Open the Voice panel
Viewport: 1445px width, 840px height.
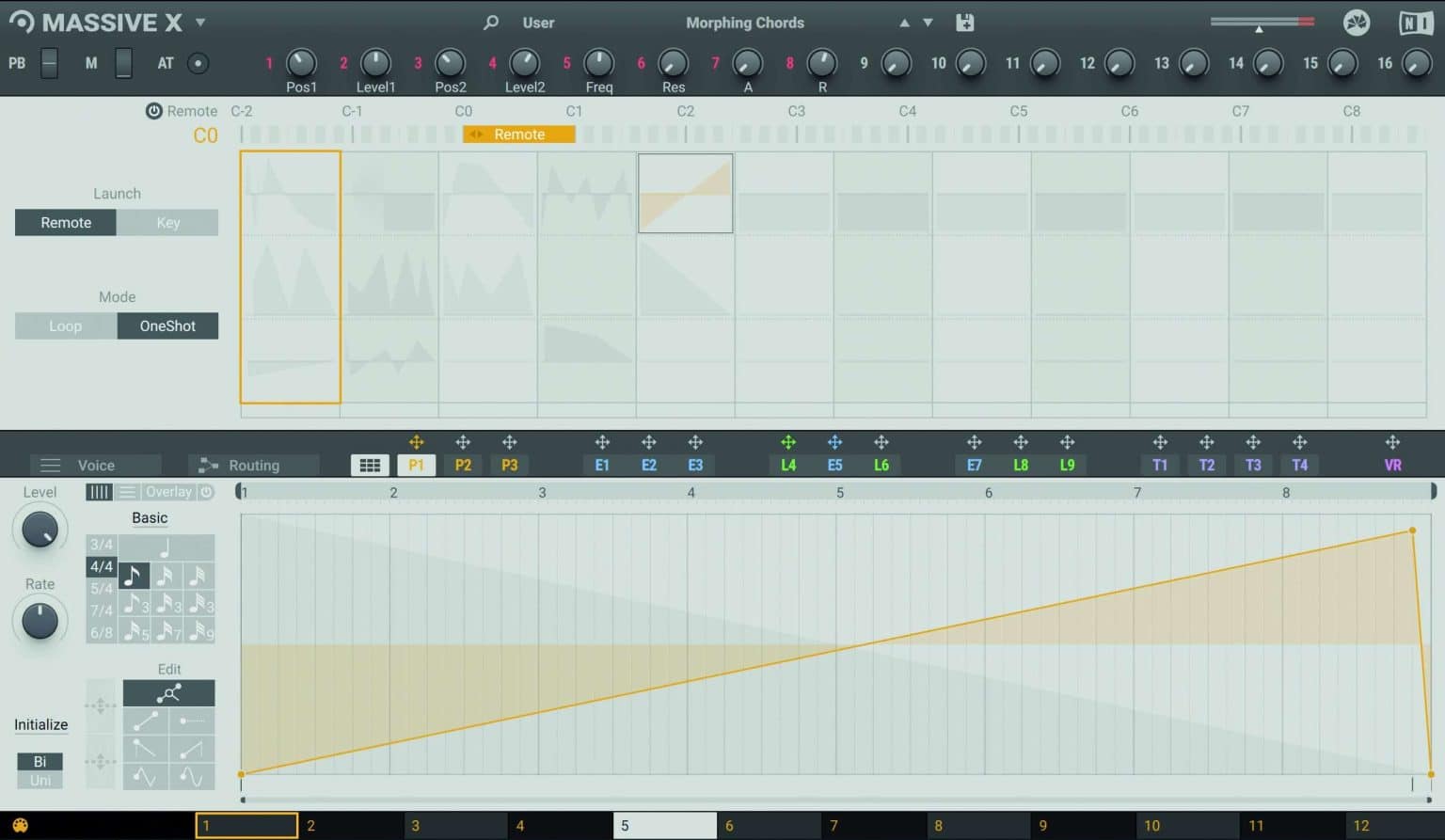(94, 464)
